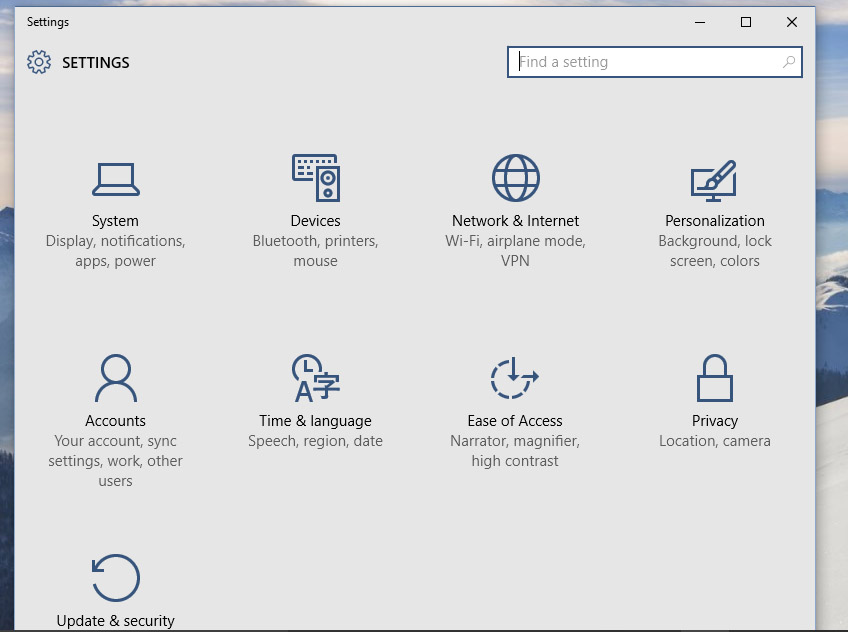Viewport: 848px width, 632px height.
Task: Click the SETTINGS header title
Action: 96,63
